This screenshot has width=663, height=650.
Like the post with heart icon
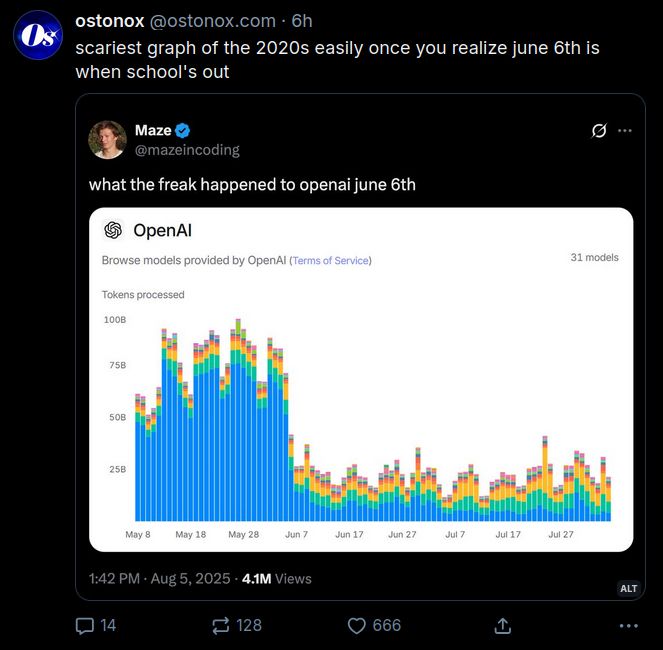tap(356, 625)
